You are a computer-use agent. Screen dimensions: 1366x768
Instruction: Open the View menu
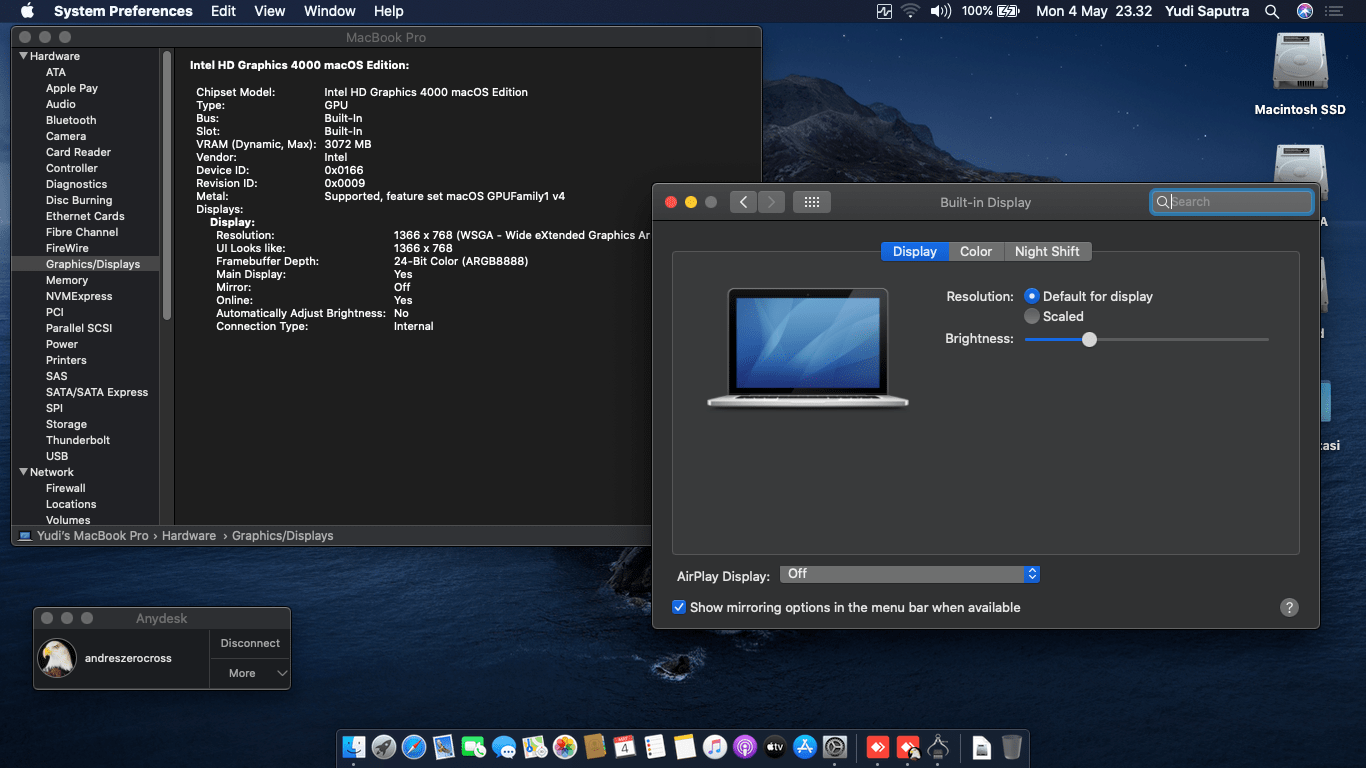pyautogui.click(x=270, y=11)
